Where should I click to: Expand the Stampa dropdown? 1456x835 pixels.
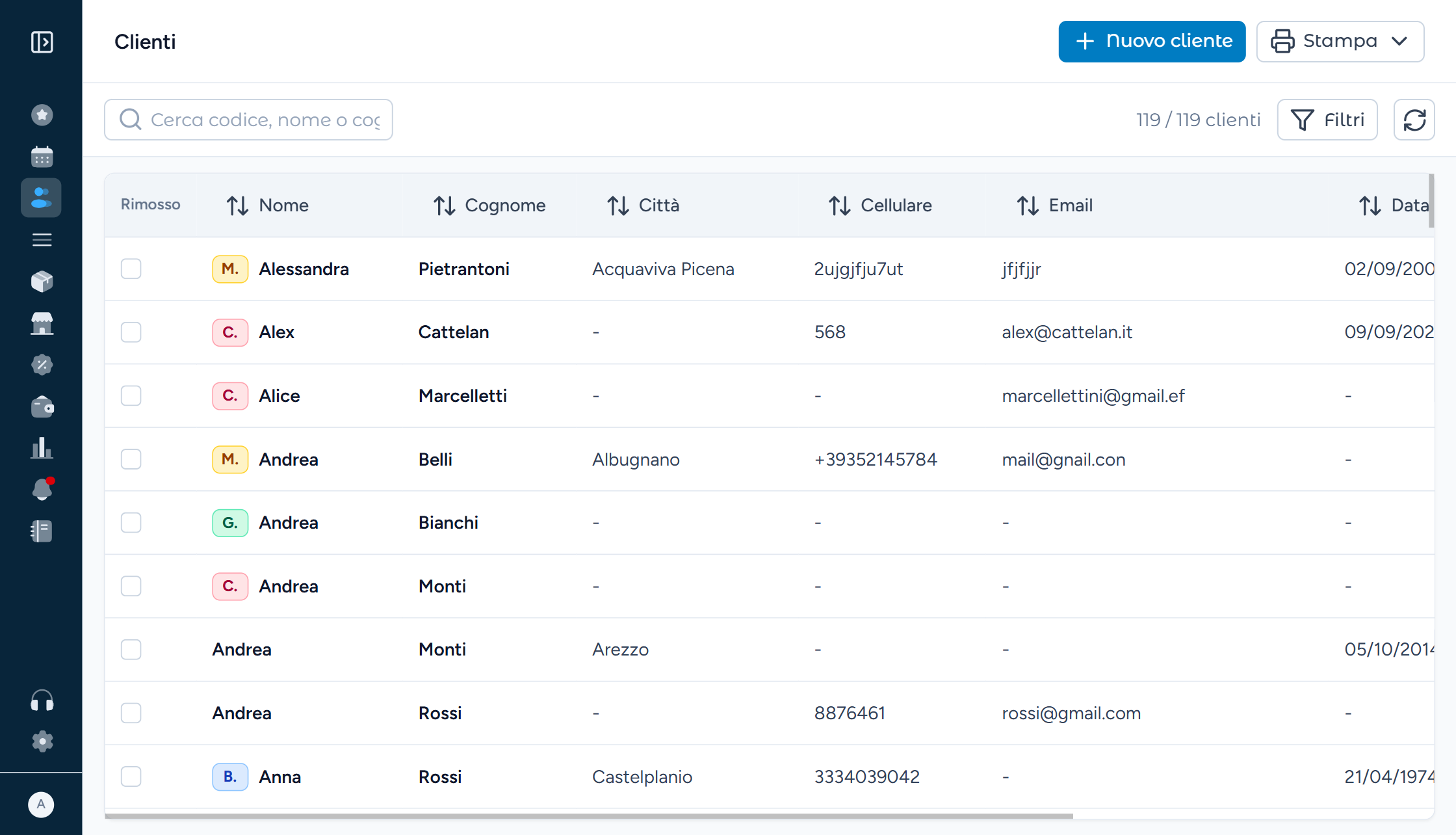(x=1340, y=42)
